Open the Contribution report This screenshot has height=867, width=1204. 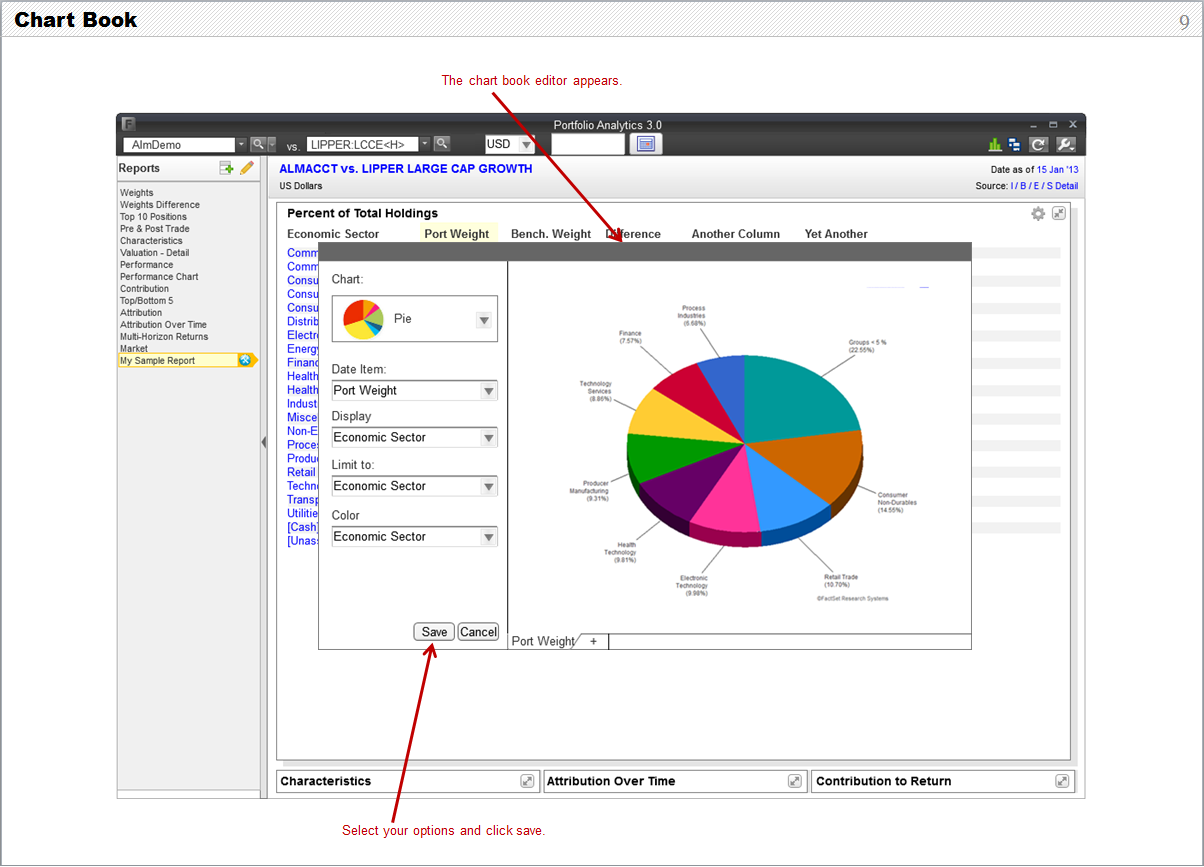(144, 289)
